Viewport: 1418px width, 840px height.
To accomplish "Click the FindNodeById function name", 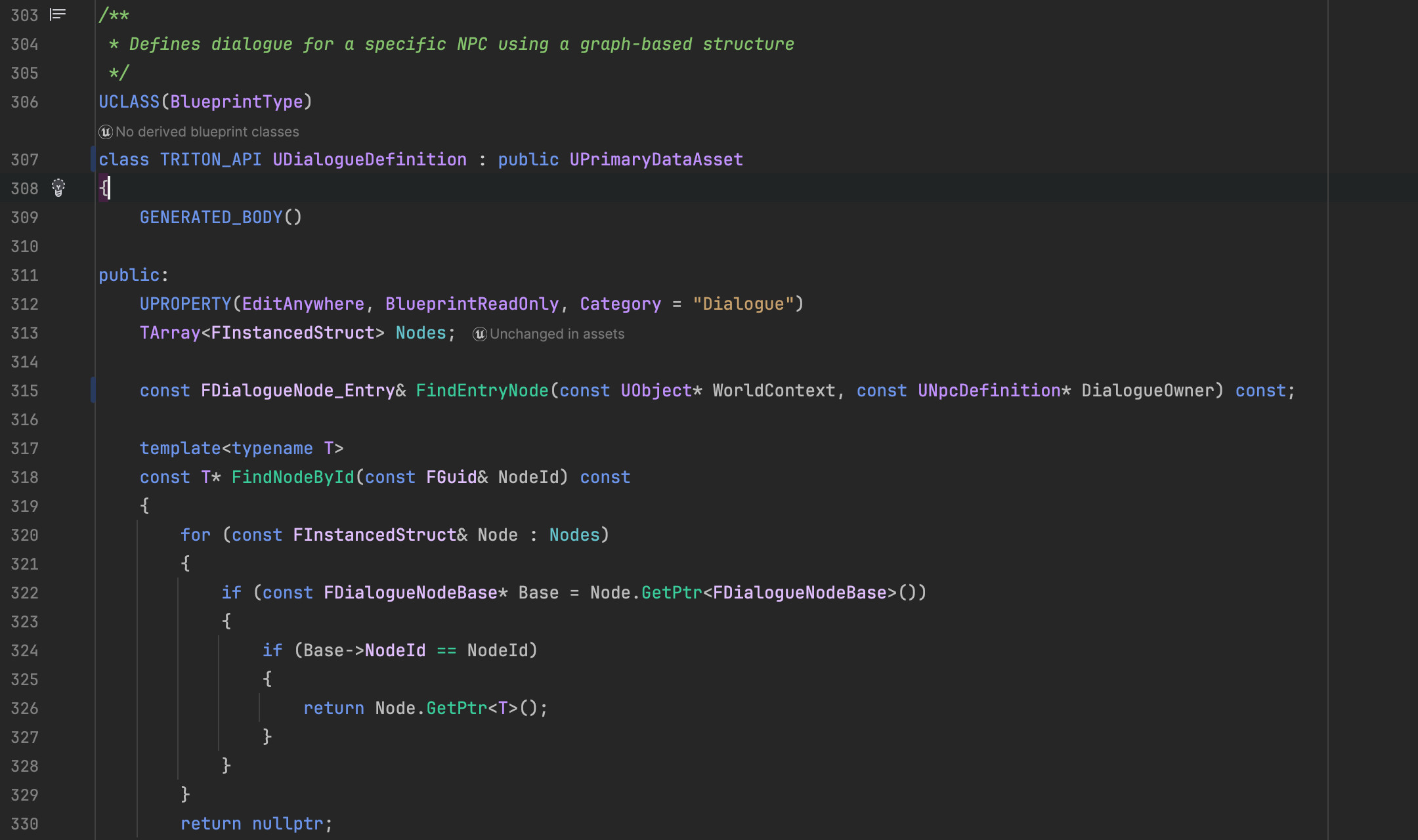I will (293, 477).
